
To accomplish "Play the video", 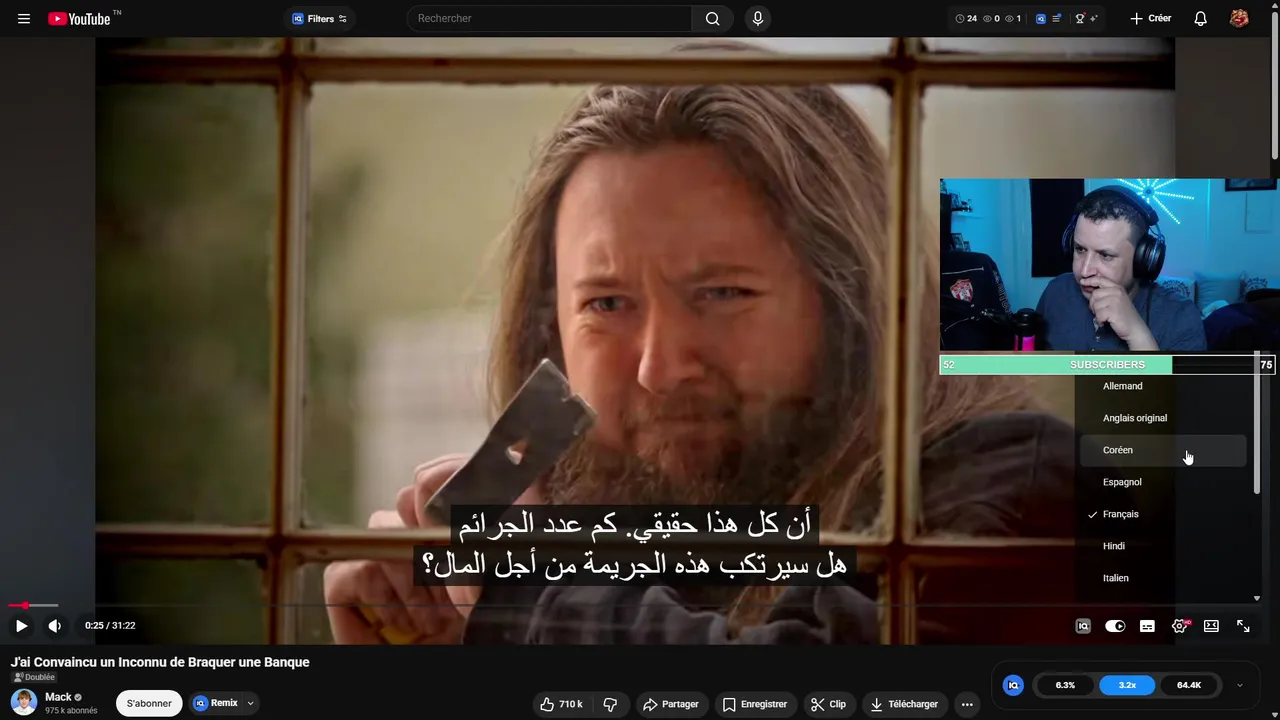I will click(x=21, y=626).
